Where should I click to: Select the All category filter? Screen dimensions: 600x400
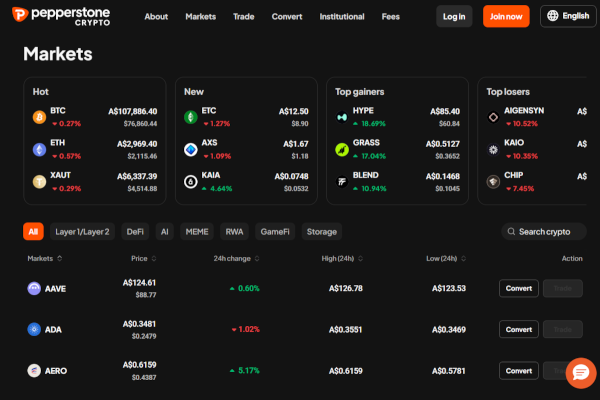(x=33, y=232)
